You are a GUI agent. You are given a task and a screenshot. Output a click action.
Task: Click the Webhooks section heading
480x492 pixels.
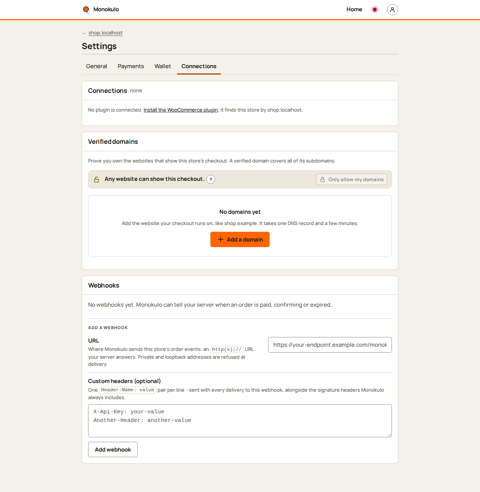click(x=103, y=285)
